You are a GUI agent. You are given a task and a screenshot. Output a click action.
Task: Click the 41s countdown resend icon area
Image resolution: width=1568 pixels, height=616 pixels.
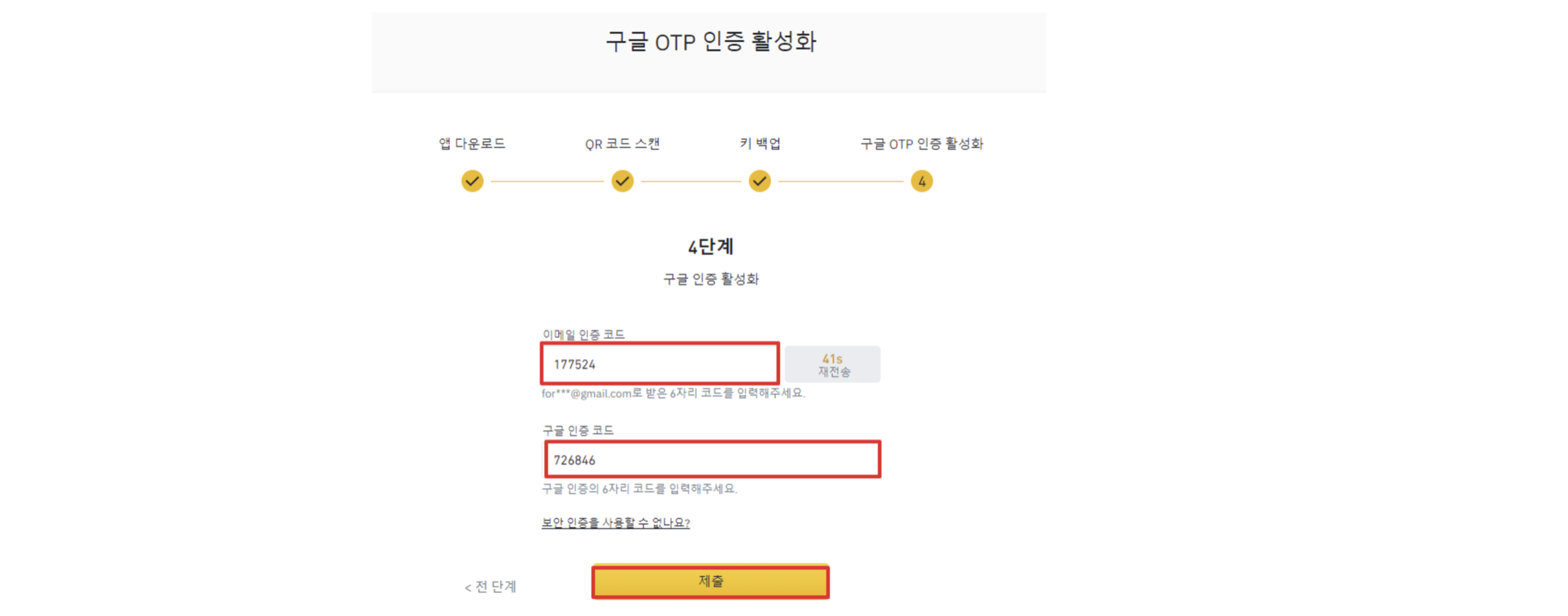click(833, 358)
